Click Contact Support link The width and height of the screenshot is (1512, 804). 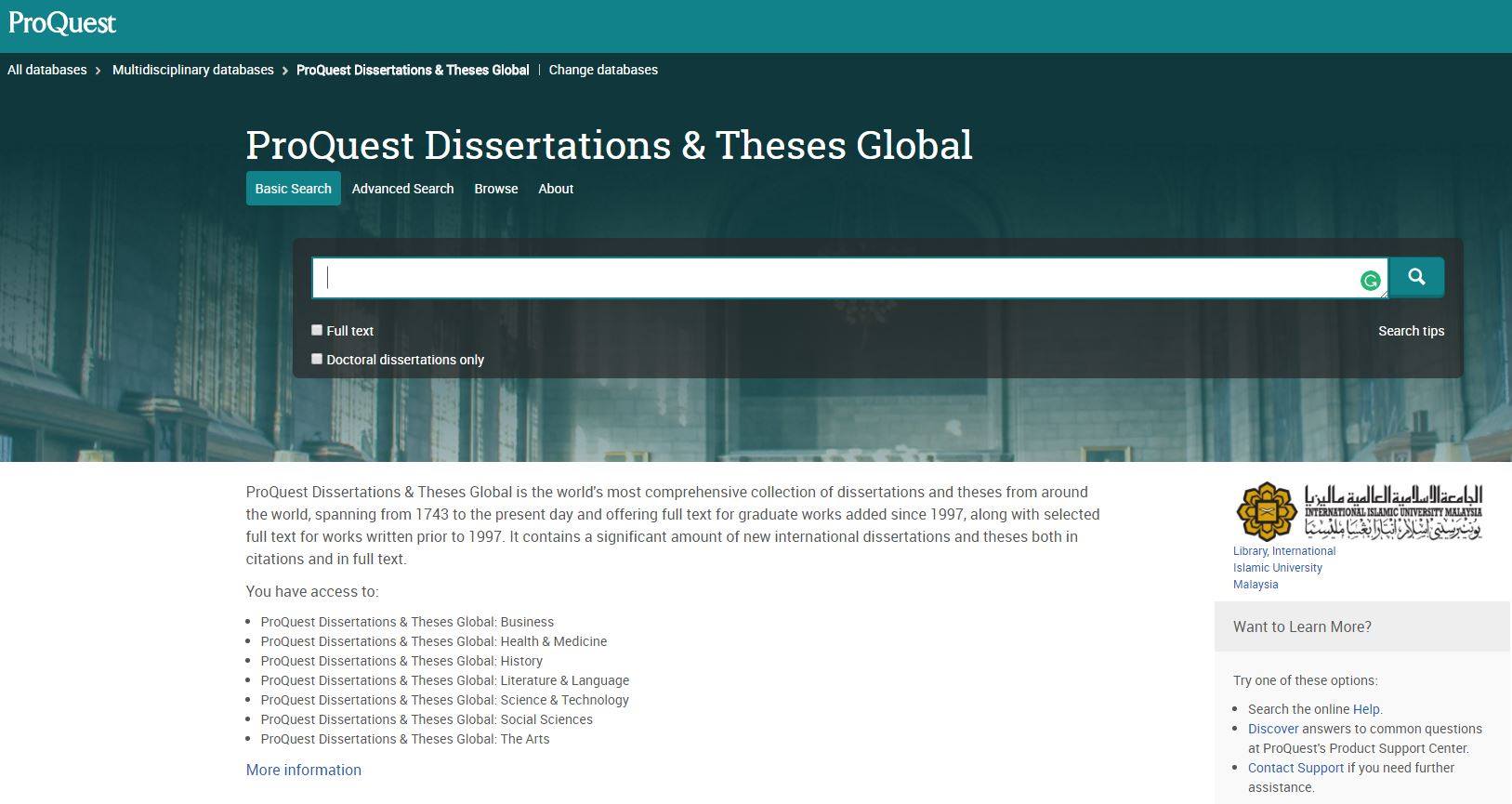coord(1295,768)
